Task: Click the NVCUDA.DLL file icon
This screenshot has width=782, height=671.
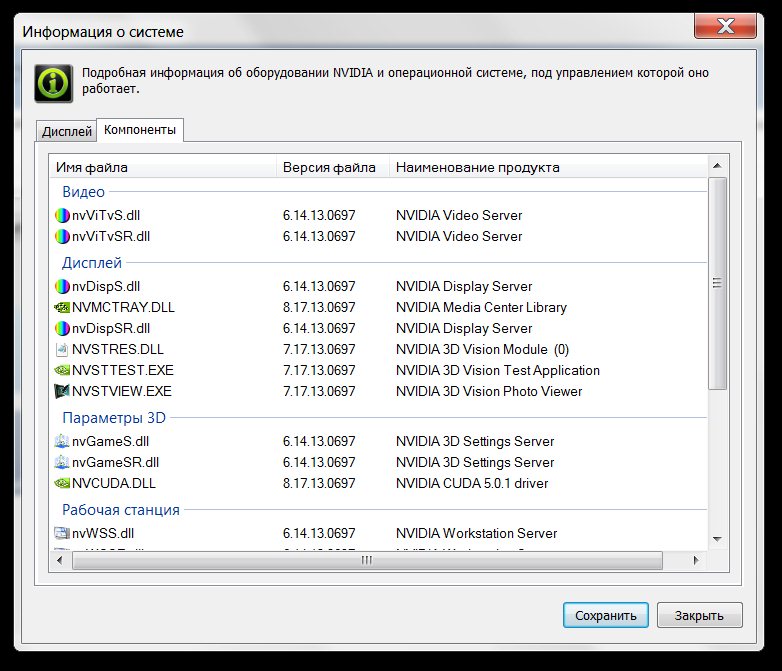Action: click(x=62, y=483)
